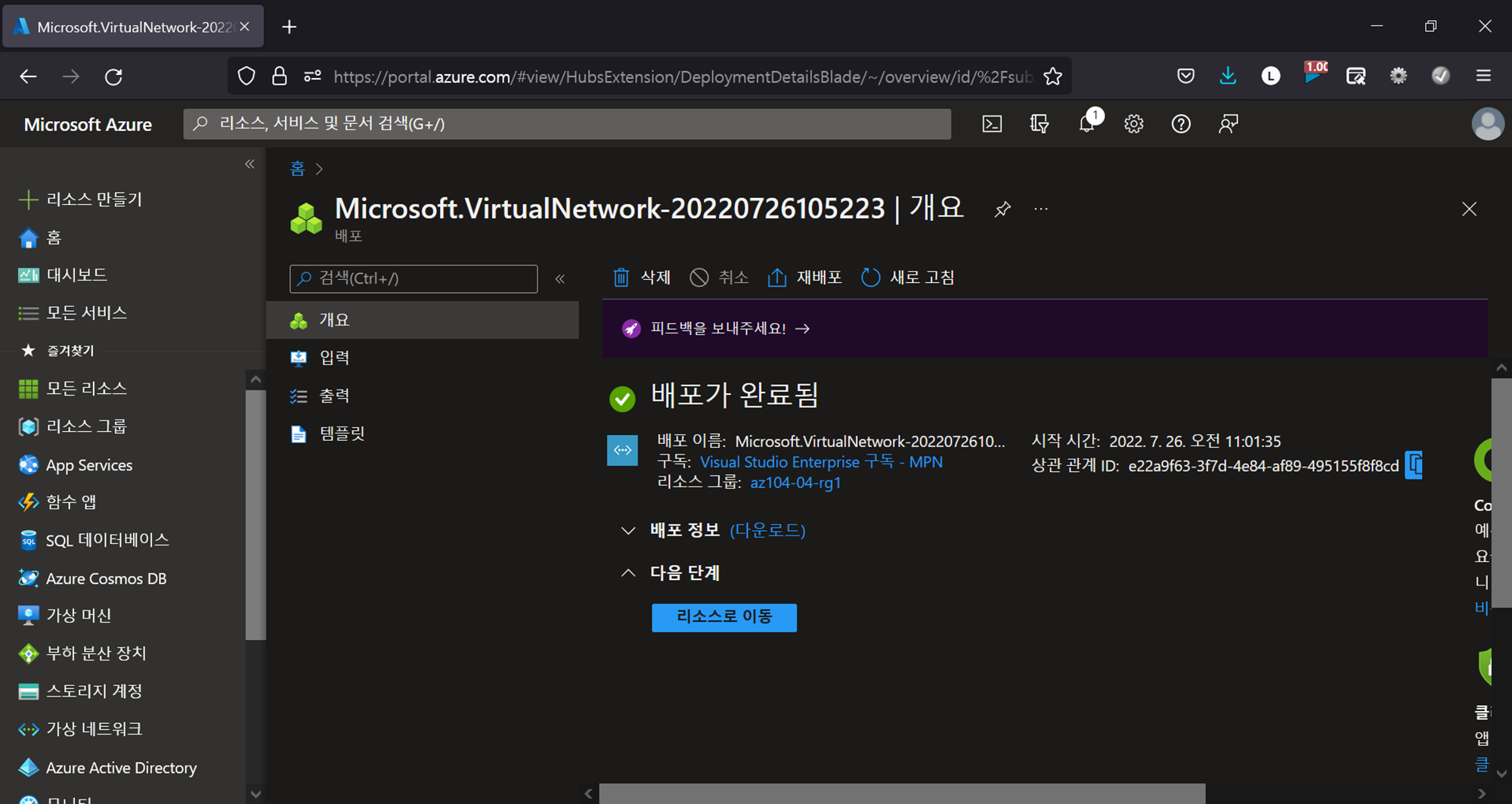Open the user account avatar
The height and width of the screenshot is (804, 1512).
(1487, 124)
